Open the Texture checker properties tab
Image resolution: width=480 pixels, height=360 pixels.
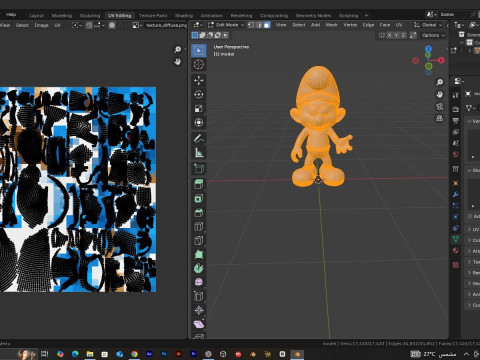[x=456, y=265]
